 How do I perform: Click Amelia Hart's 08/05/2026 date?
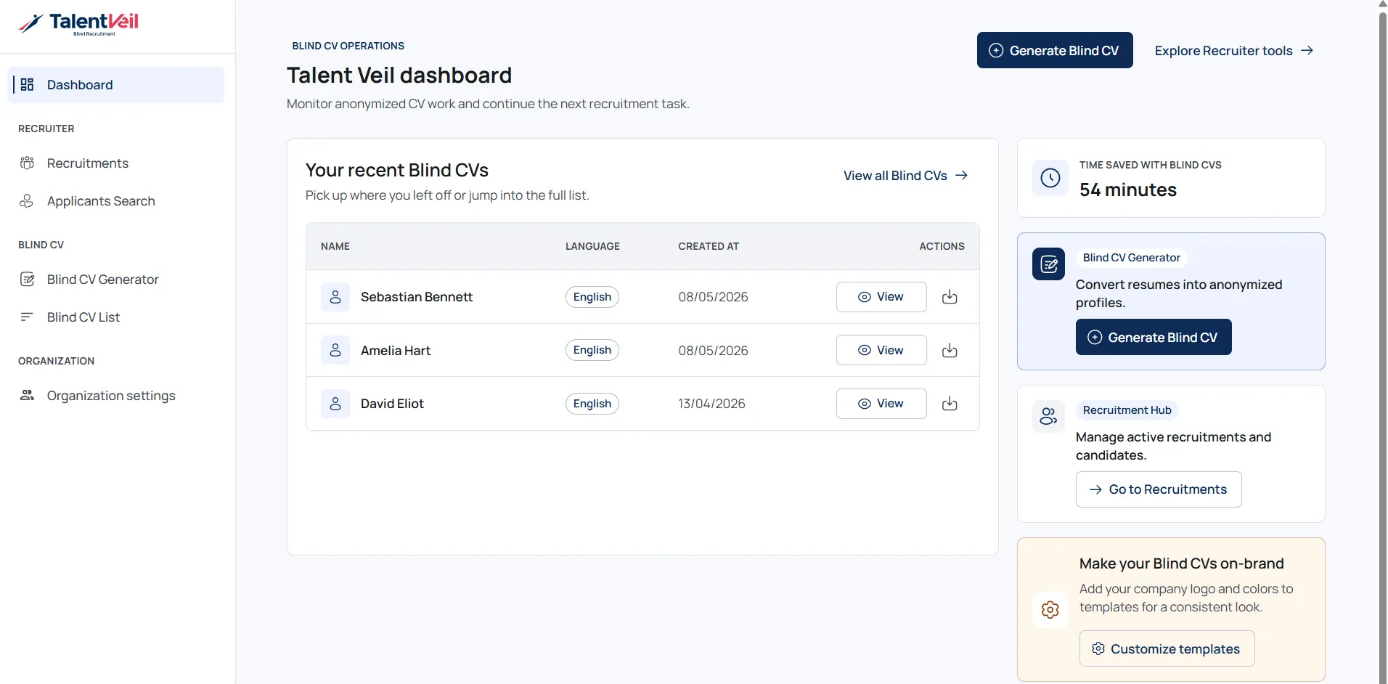713,350
